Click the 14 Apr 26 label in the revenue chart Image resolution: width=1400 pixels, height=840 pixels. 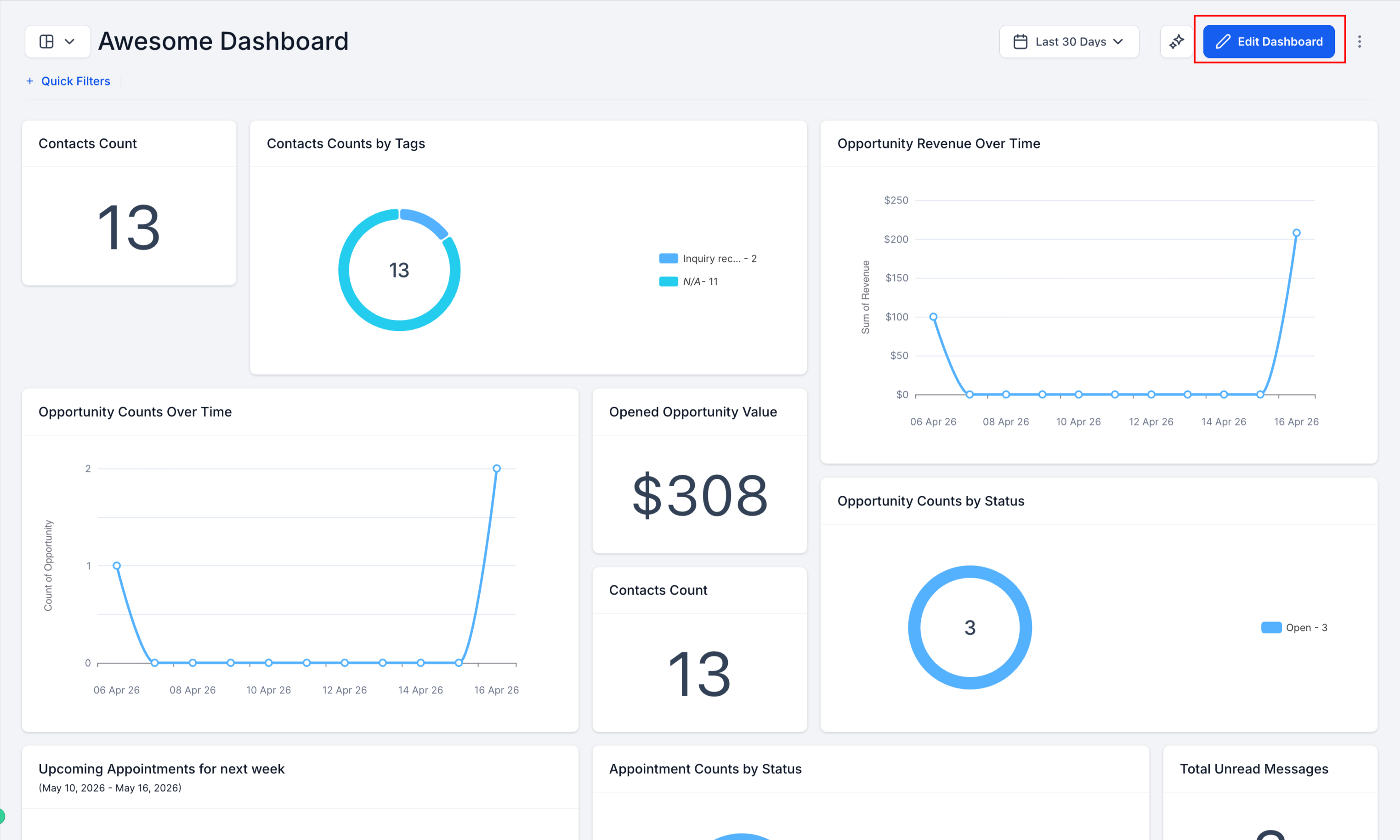coord(1224,422)
